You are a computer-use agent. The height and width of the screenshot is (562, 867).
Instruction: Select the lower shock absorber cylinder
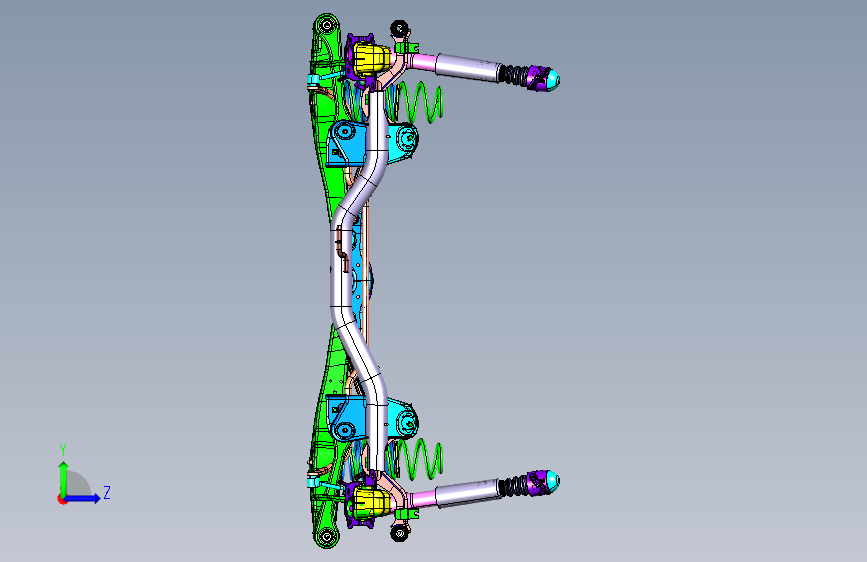(x=469, y=492)
